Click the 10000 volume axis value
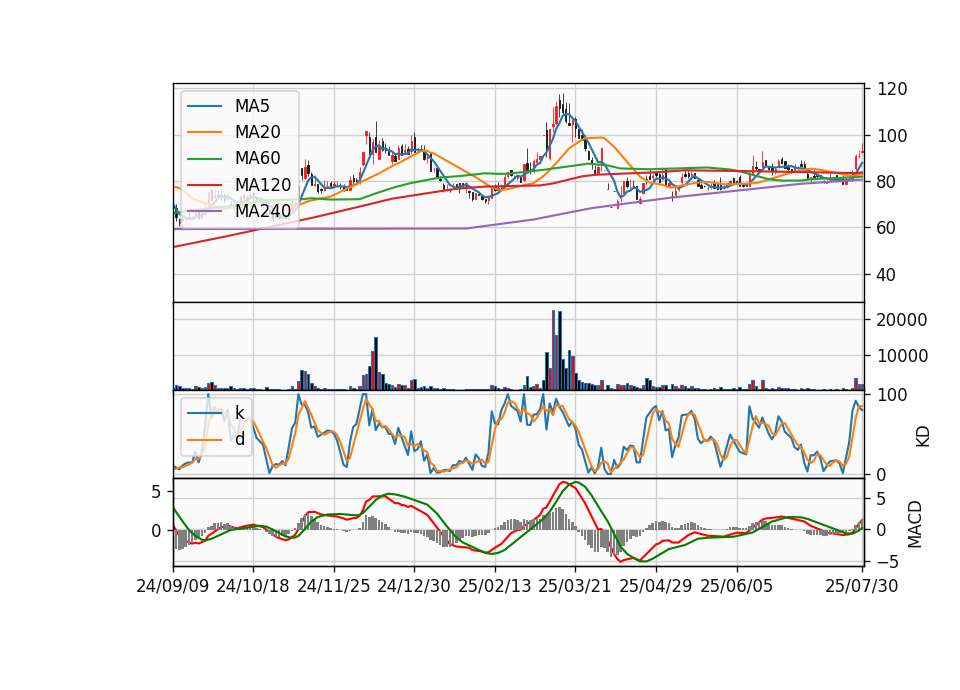Viewport: 960px width, 690px height. (x=902, y=356)
